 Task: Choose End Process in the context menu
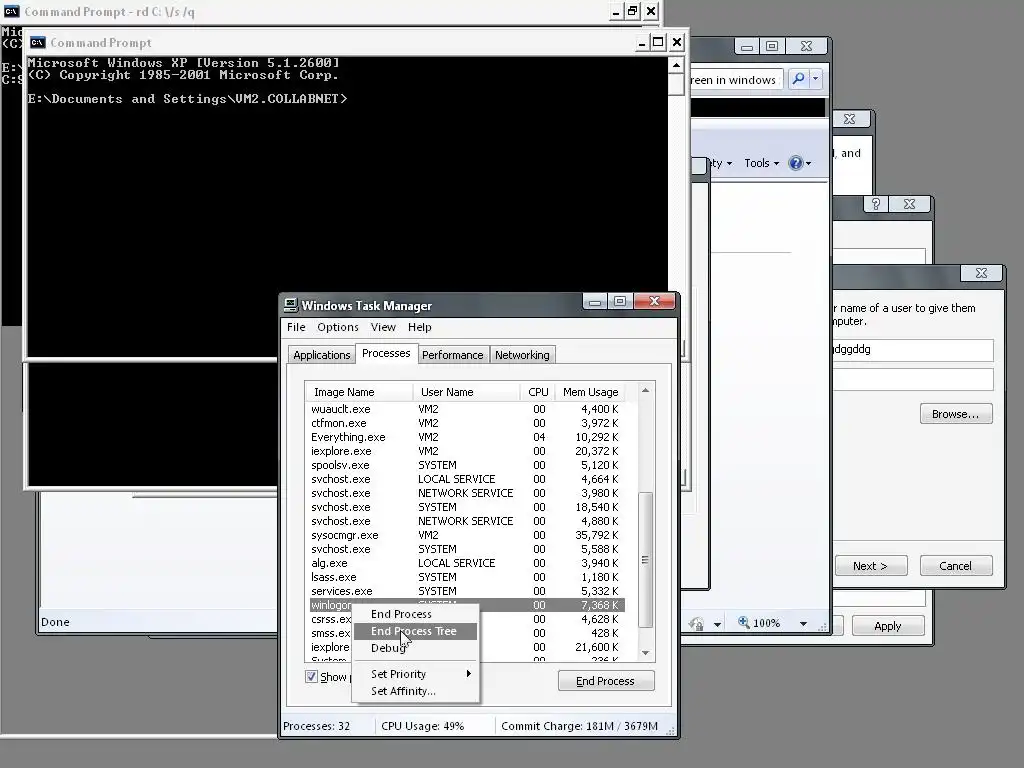(415, 614)
